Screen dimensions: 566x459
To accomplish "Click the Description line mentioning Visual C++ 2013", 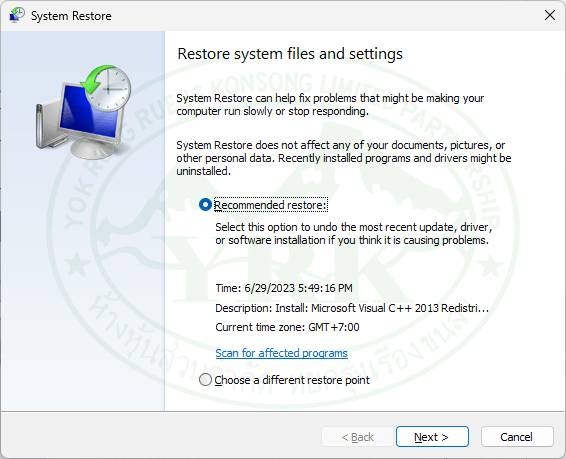I will [x=352, y=308].
